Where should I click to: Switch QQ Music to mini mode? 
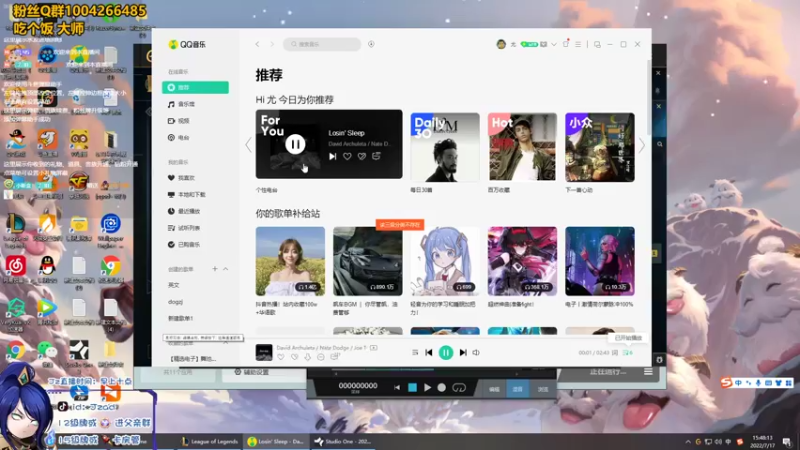click(x=597, y=44)
